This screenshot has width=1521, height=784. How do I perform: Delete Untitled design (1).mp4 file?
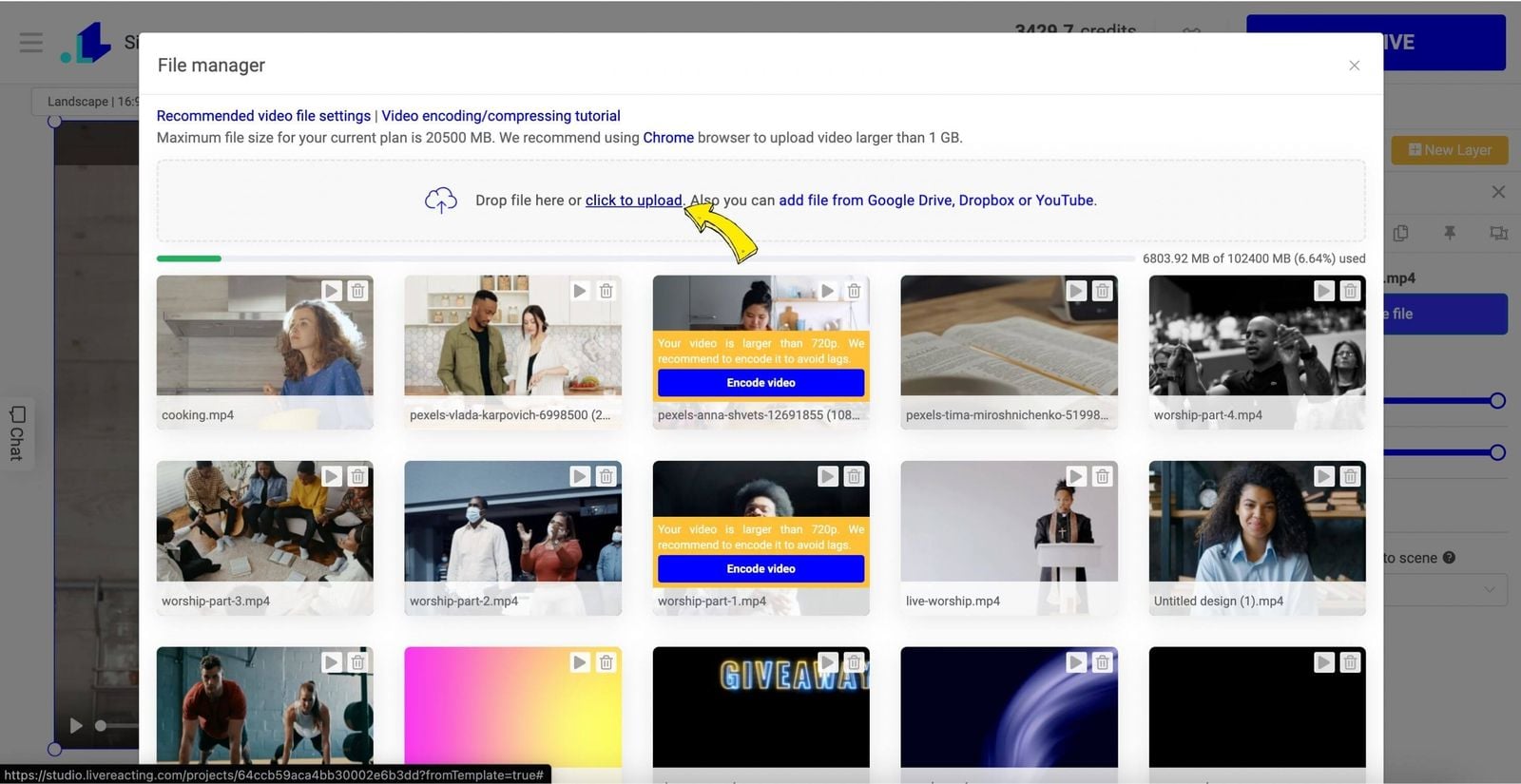[x=1350, y=476]
